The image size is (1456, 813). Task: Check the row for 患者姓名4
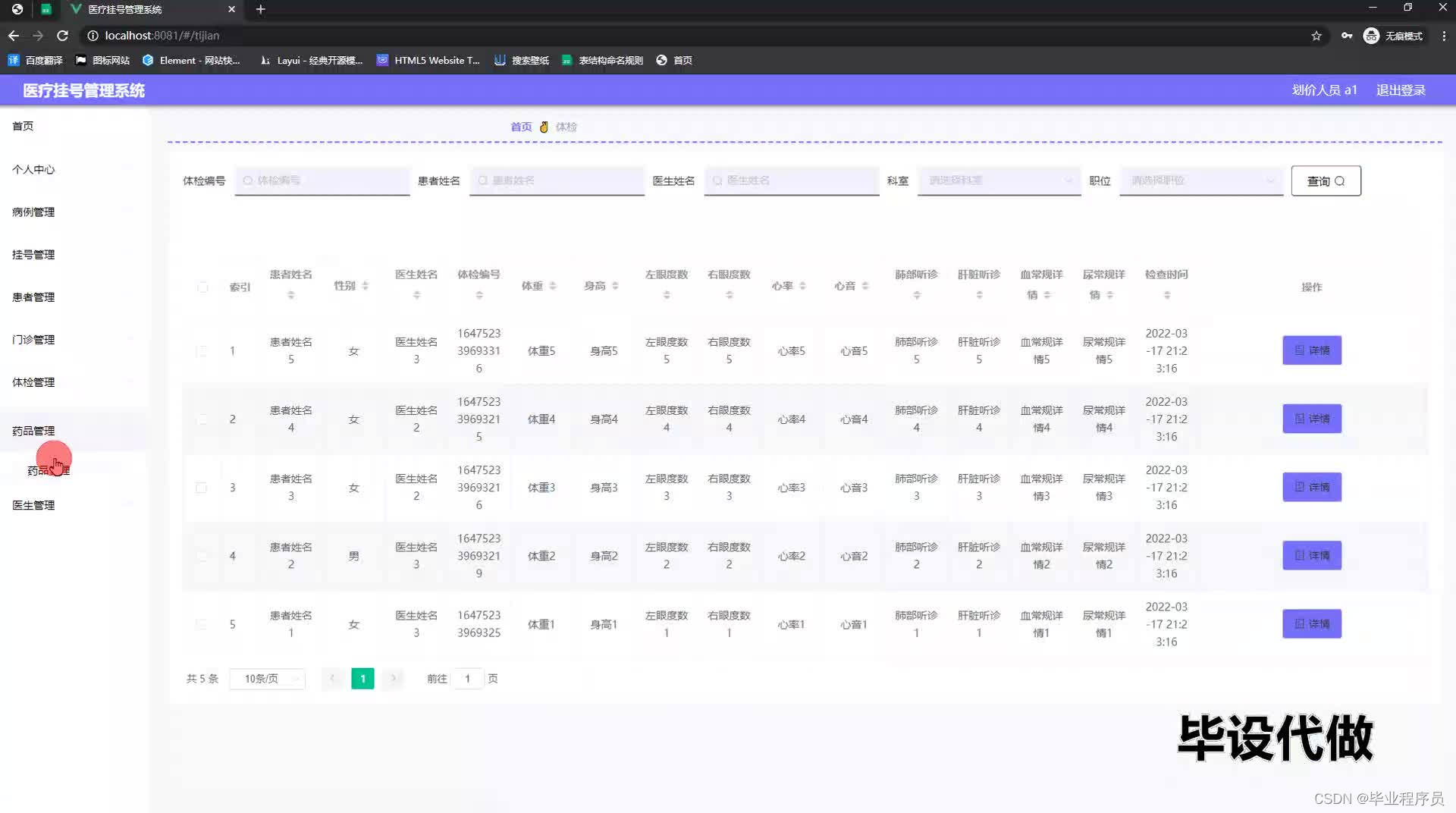[201, 419]
